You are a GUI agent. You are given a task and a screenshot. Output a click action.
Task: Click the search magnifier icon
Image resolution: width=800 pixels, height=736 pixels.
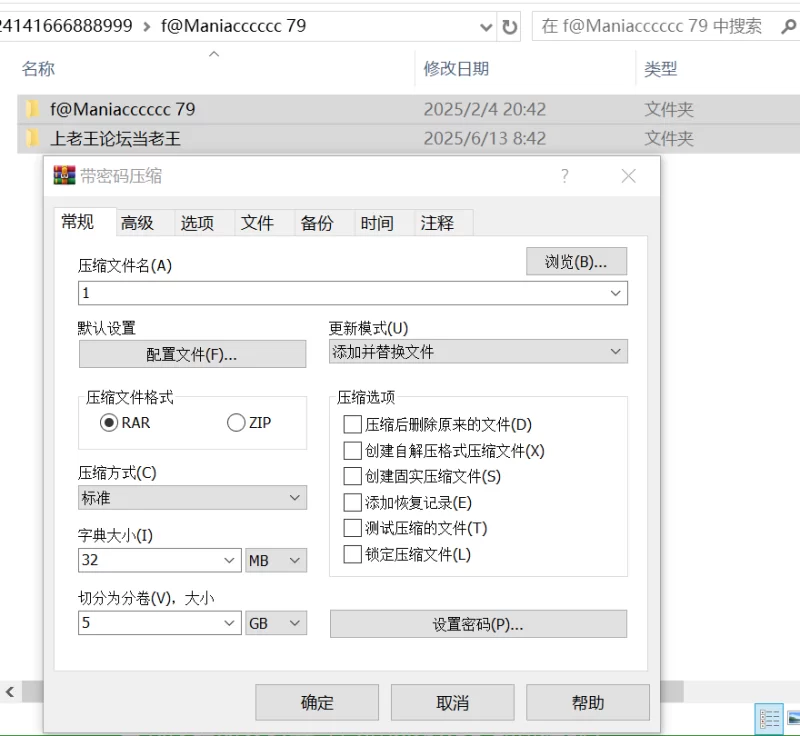[x=788, y=26]
